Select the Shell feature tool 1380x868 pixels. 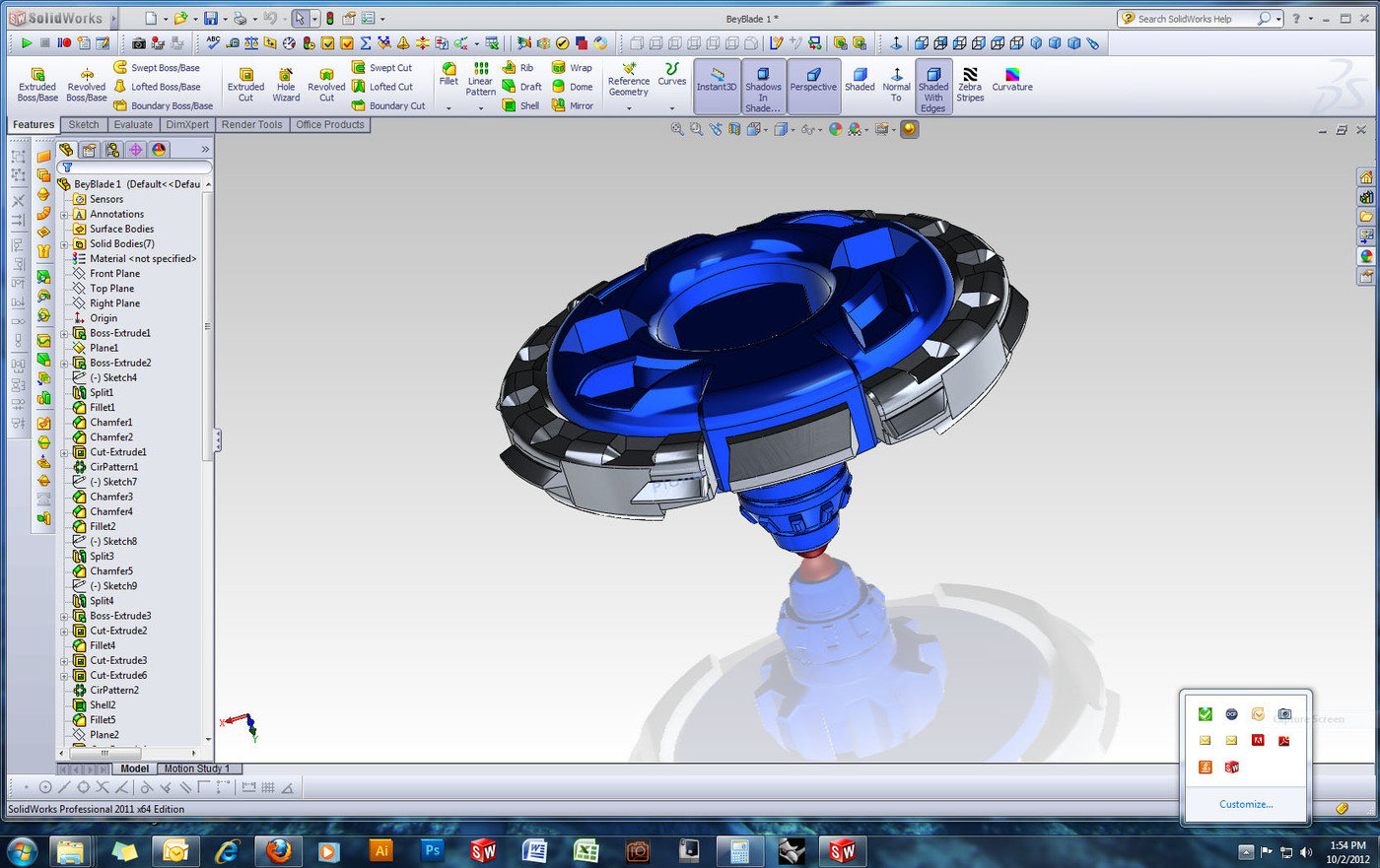pyautogui.click(x=525, y=105)
